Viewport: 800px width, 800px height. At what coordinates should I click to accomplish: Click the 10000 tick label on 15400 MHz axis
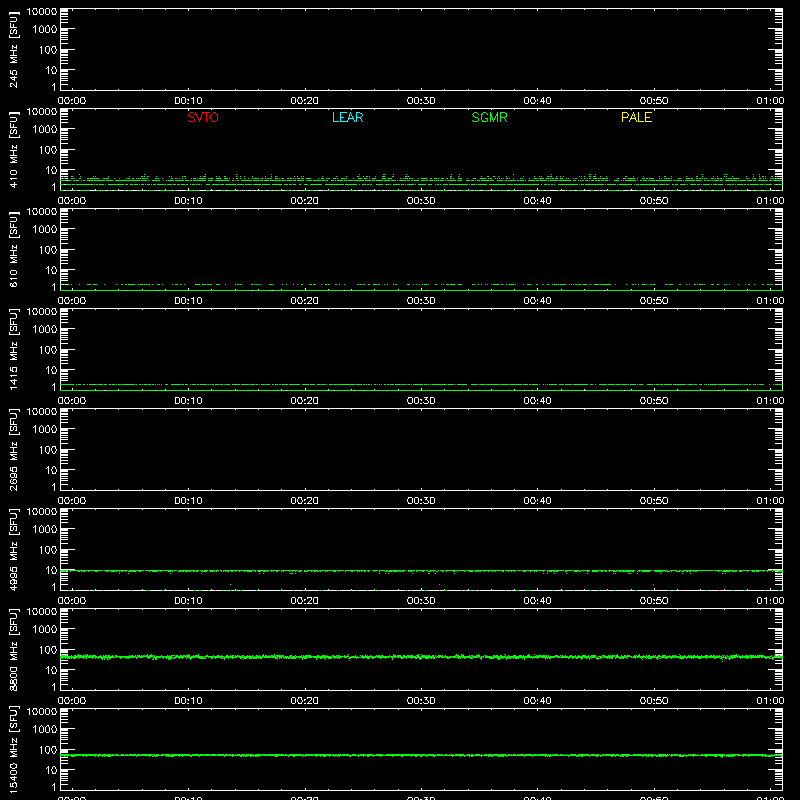42,712
